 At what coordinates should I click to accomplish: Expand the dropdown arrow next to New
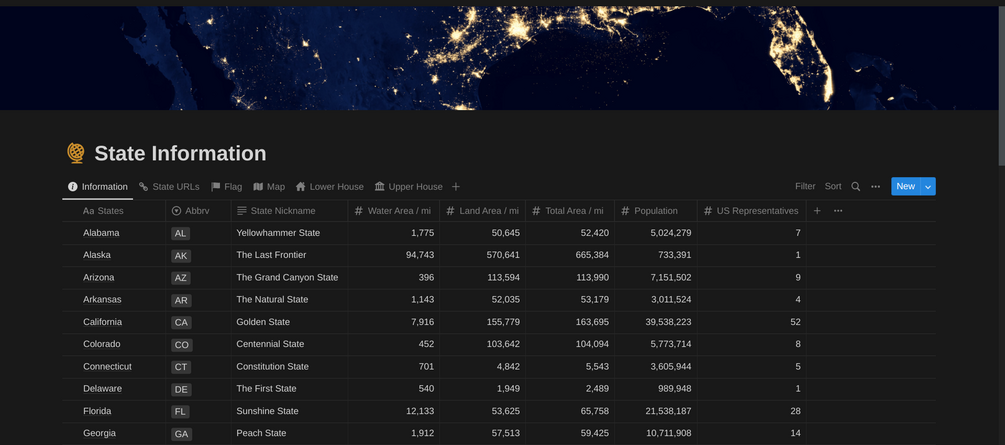tap(928, 187)
